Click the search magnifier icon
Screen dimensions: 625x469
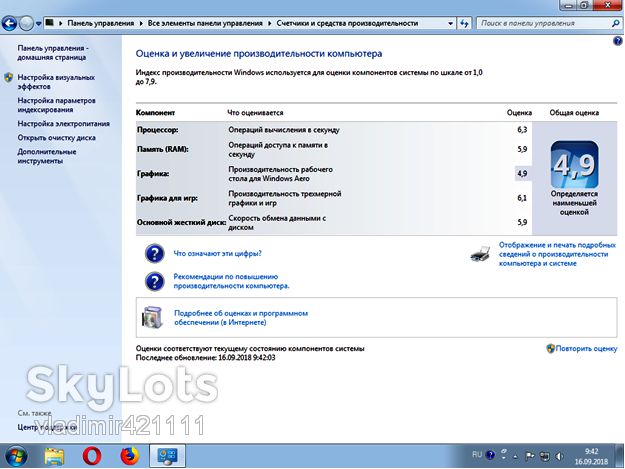pos(615,23)
